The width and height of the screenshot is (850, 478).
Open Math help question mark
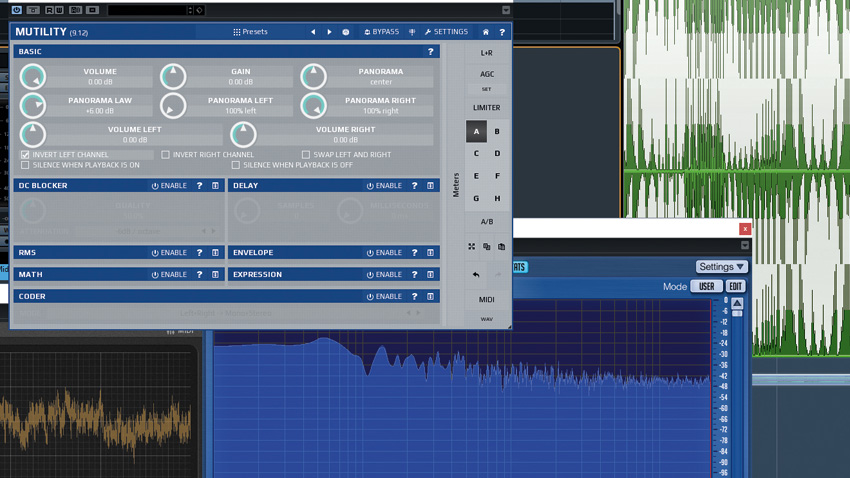click(x=199, y=274)
